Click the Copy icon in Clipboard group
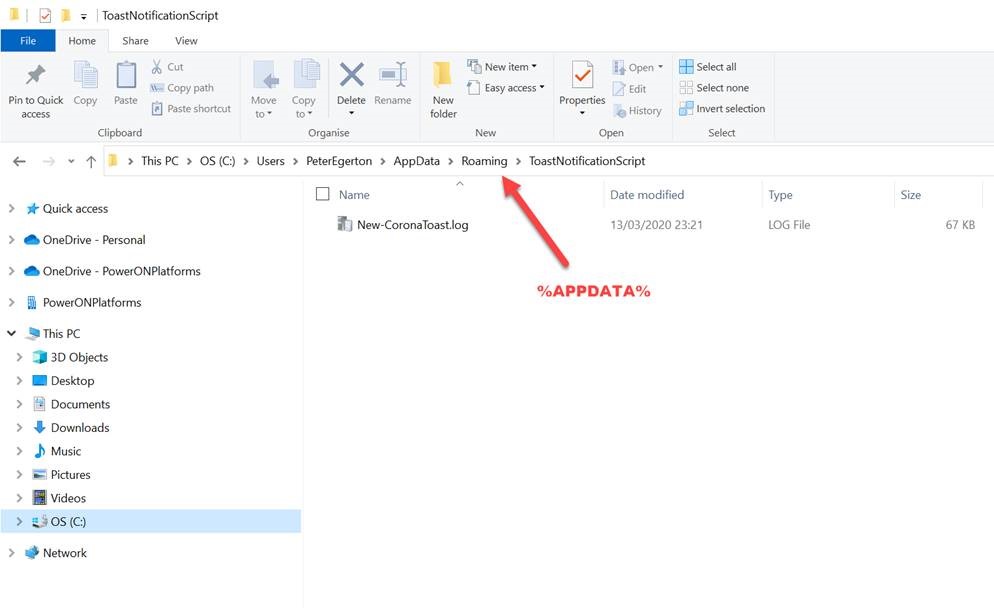994x608 pixels. 86,76
